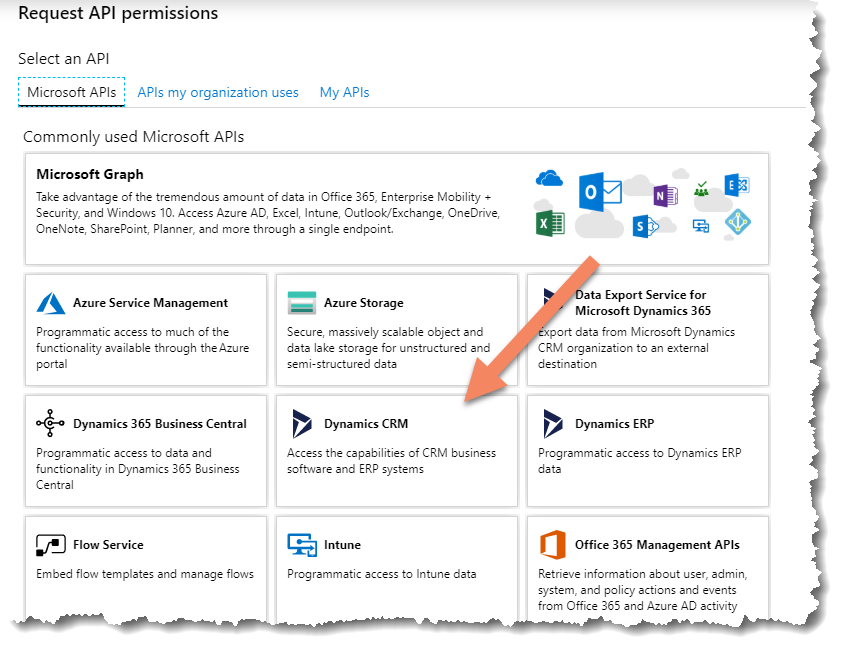Click the Dynamics ERP logo icon

click(x=552, y=424)
